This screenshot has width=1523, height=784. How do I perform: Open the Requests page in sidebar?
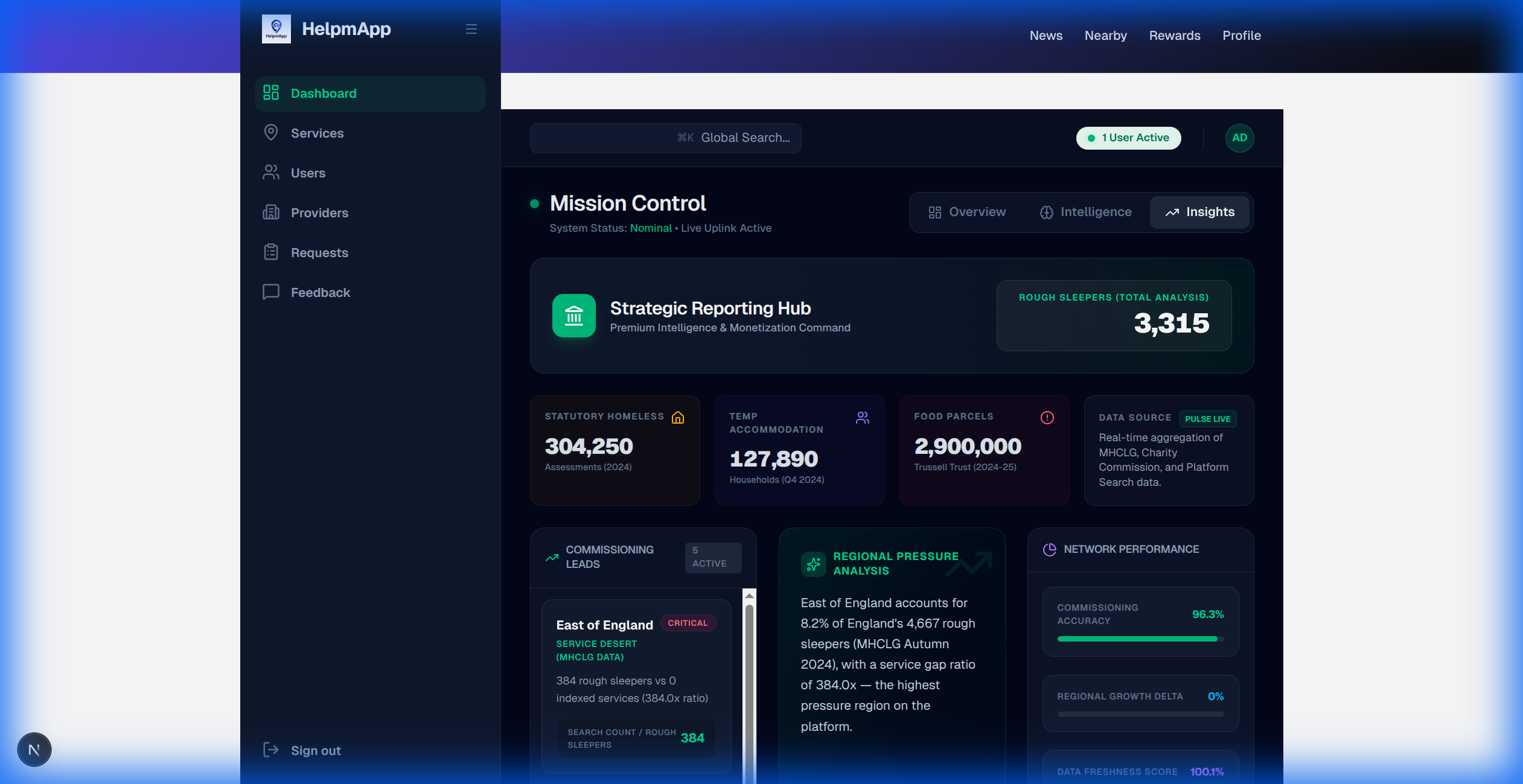[319, 253]
